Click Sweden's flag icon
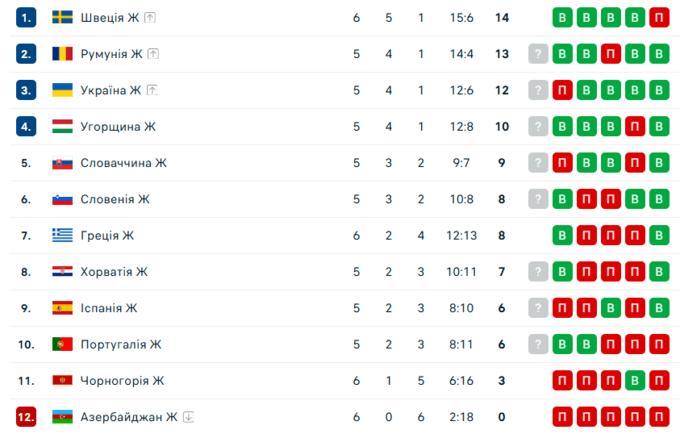The image size is (680, 434). pos(62,18)
